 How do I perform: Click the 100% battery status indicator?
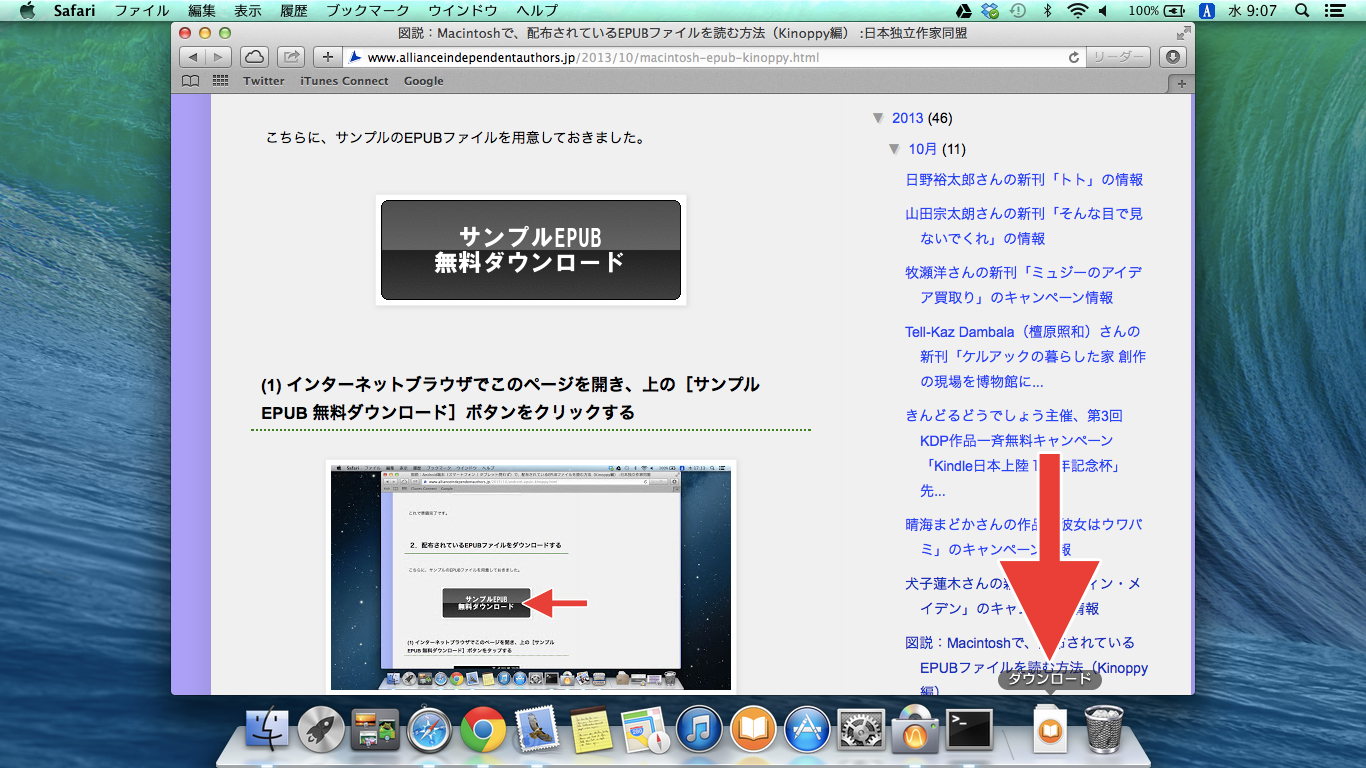coord(1158,11)
